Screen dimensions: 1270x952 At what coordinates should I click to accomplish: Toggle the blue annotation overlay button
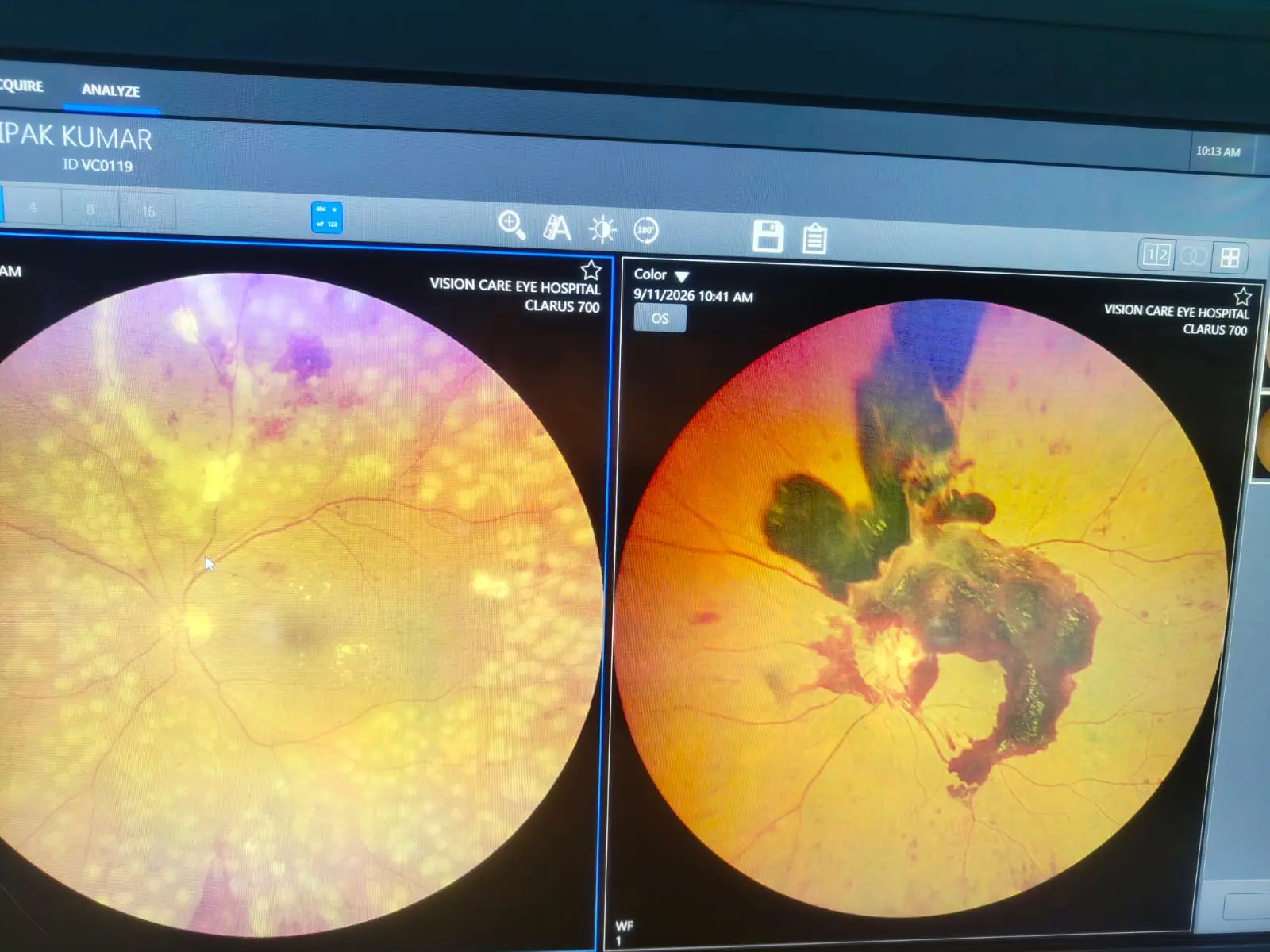326,217
